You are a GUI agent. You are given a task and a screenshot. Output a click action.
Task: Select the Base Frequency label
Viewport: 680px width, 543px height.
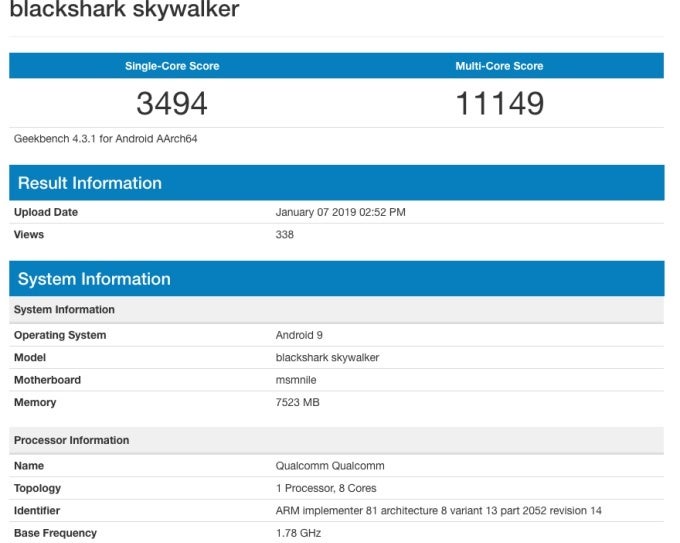[55, 533]
